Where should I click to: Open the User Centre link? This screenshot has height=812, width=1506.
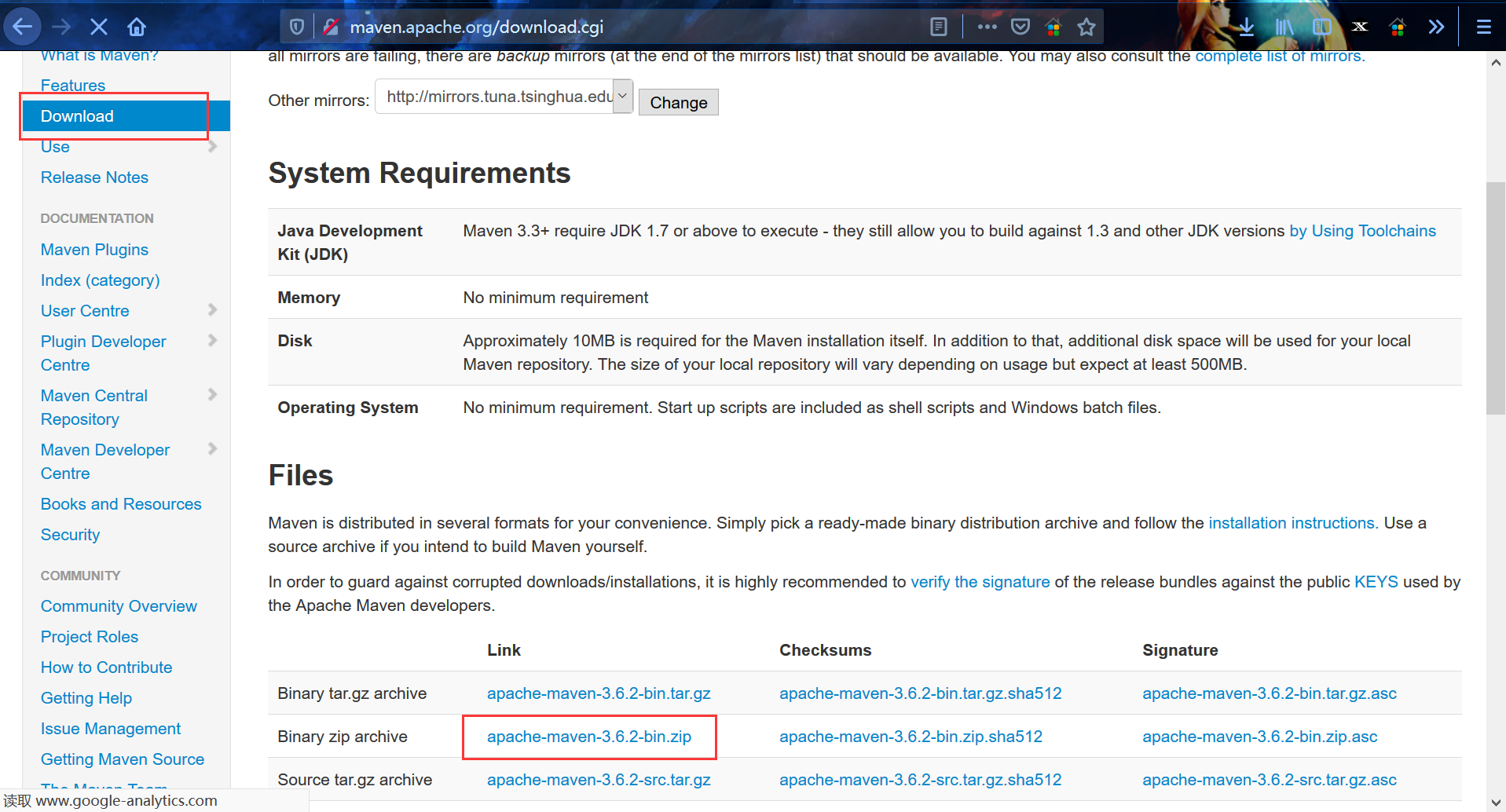pos(85,311)
